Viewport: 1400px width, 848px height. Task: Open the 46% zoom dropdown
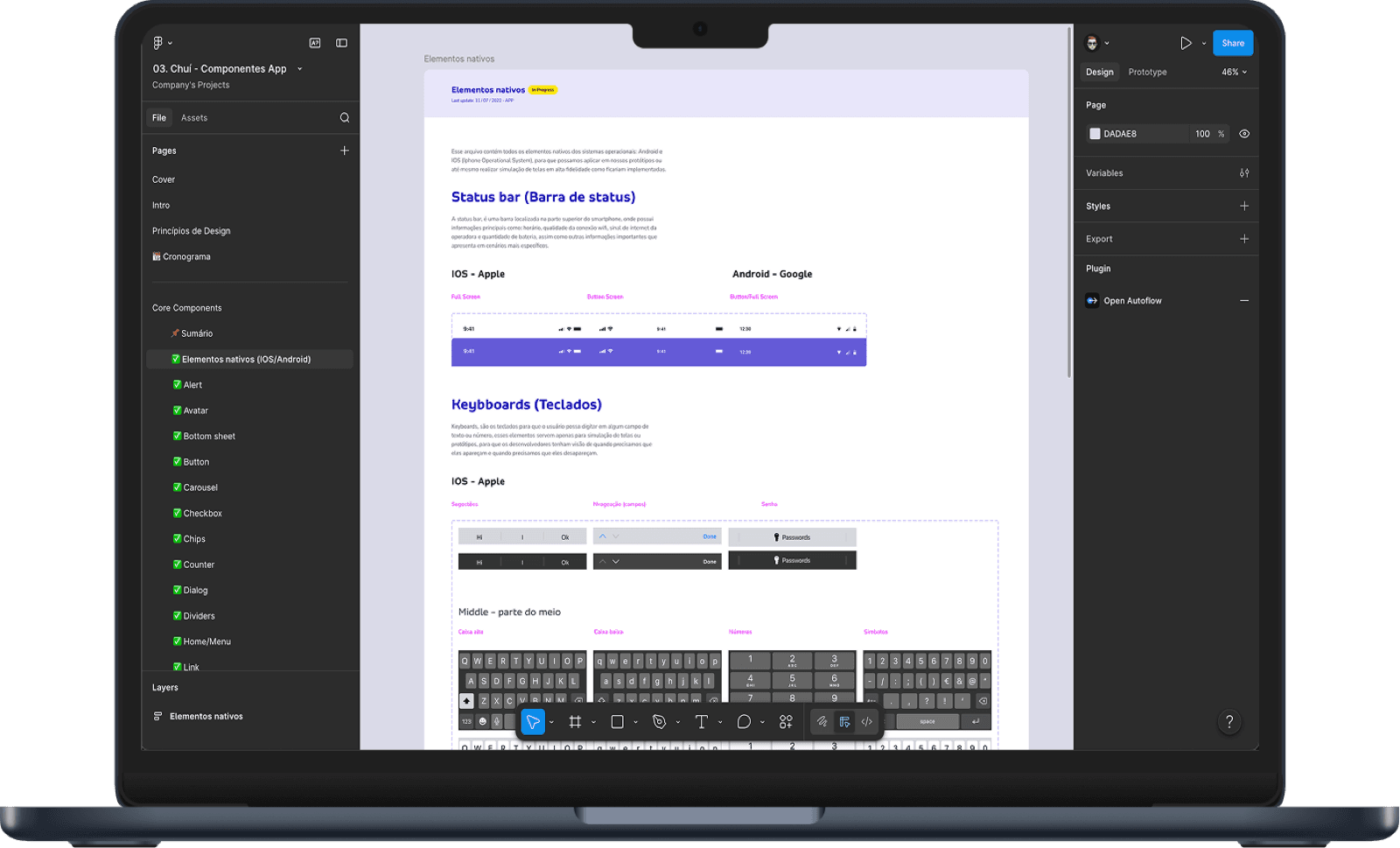[x=1235, y=72]
